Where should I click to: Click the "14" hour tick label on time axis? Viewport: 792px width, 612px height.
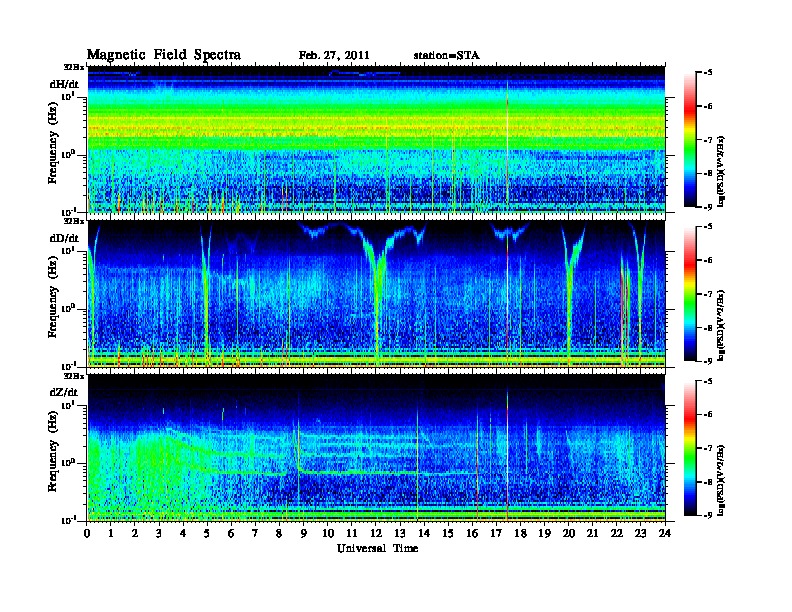424,533
